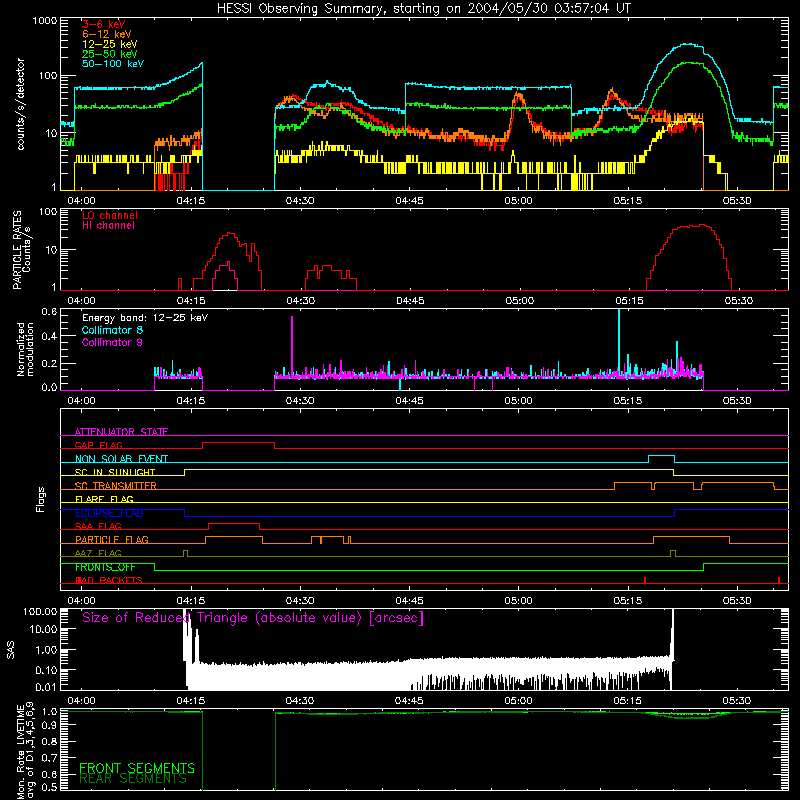Click the PARTICLE_FLAG label
800x800 pixels.
[x=112, y=539]
